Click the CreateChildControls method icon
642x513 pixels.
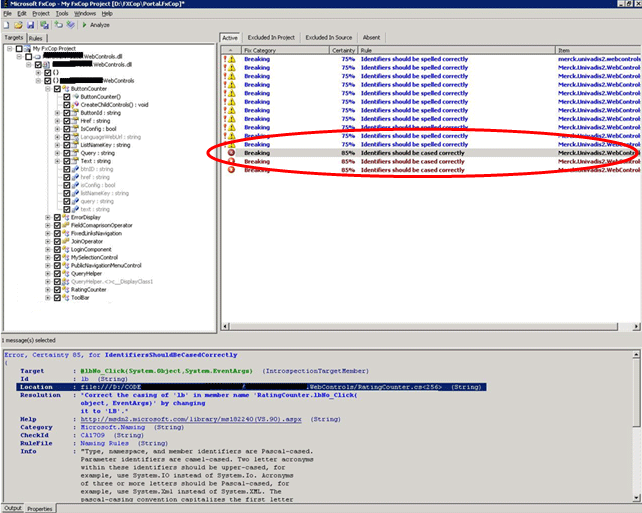pos(76,105)
